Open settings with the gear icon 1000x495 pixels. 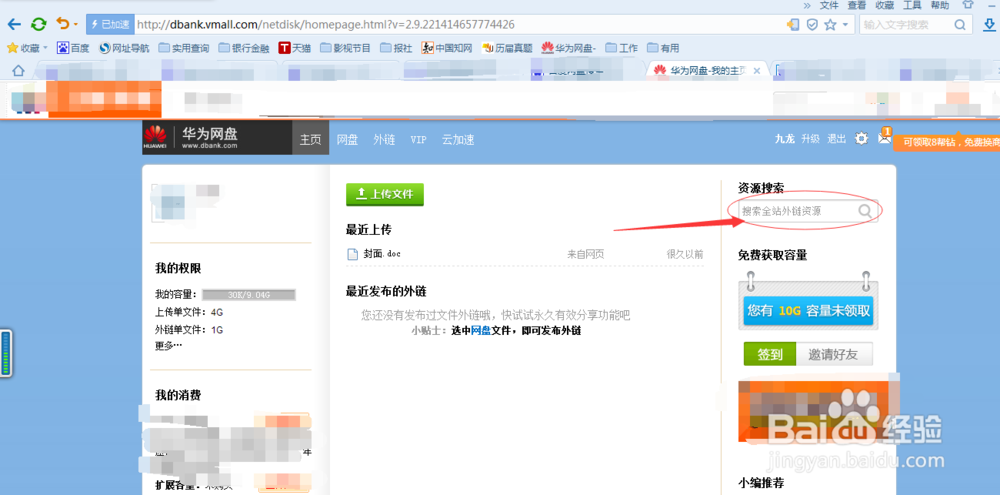(862, 138)
